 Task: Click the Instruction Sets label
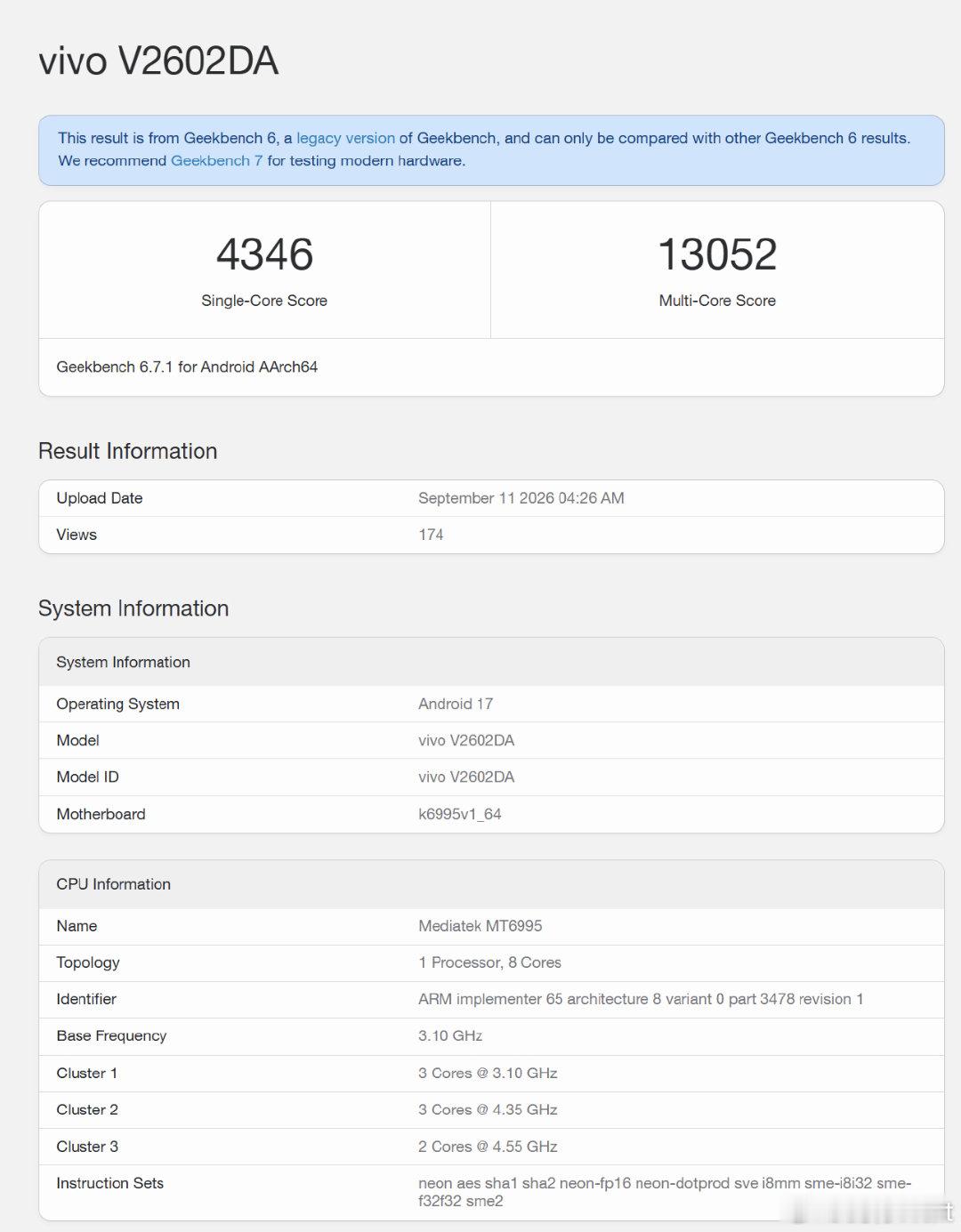pos(110,1183)
